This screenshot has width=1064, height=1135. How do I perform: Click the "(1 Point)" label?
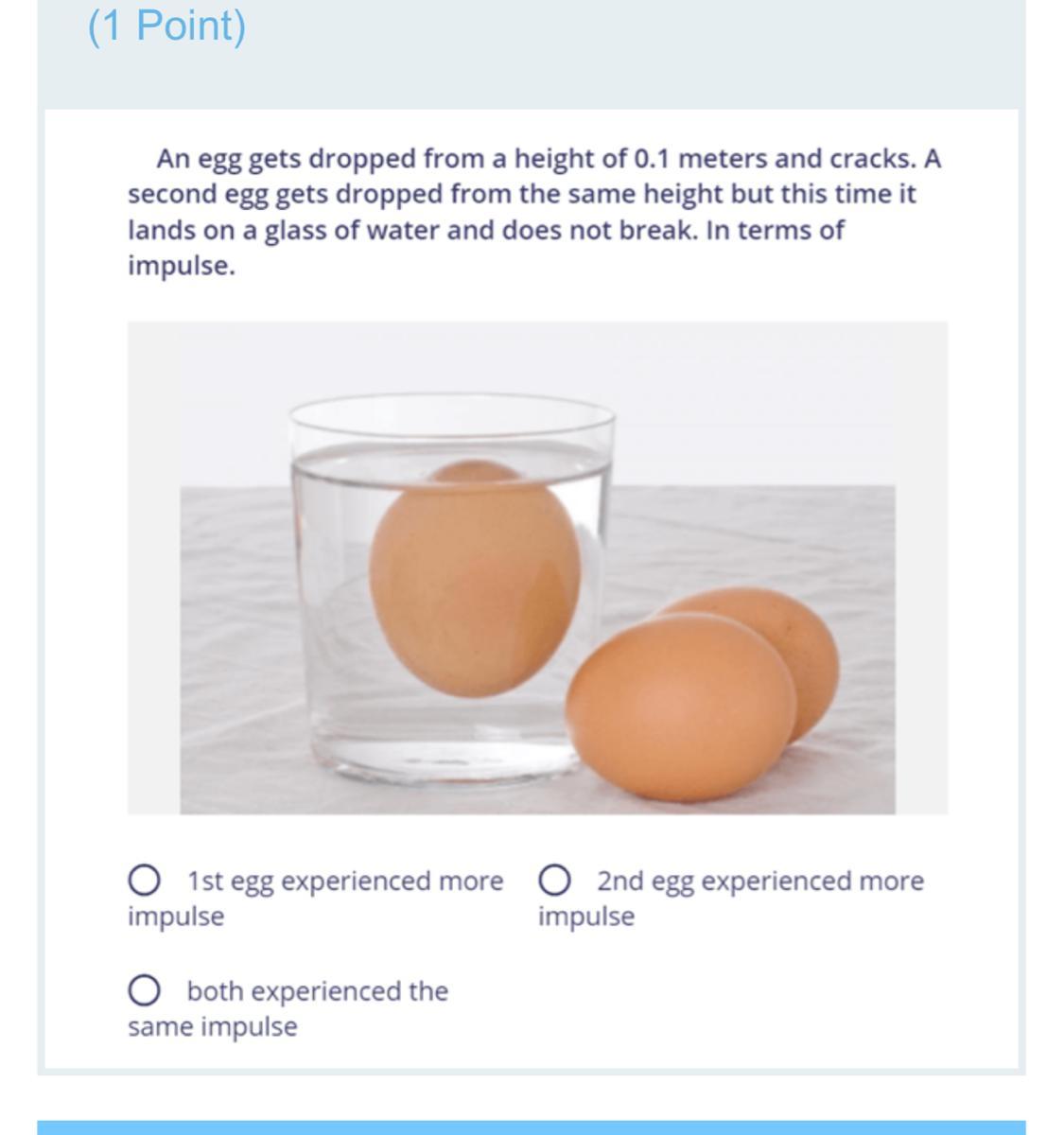pyautogui.click(x=166, y=25)
